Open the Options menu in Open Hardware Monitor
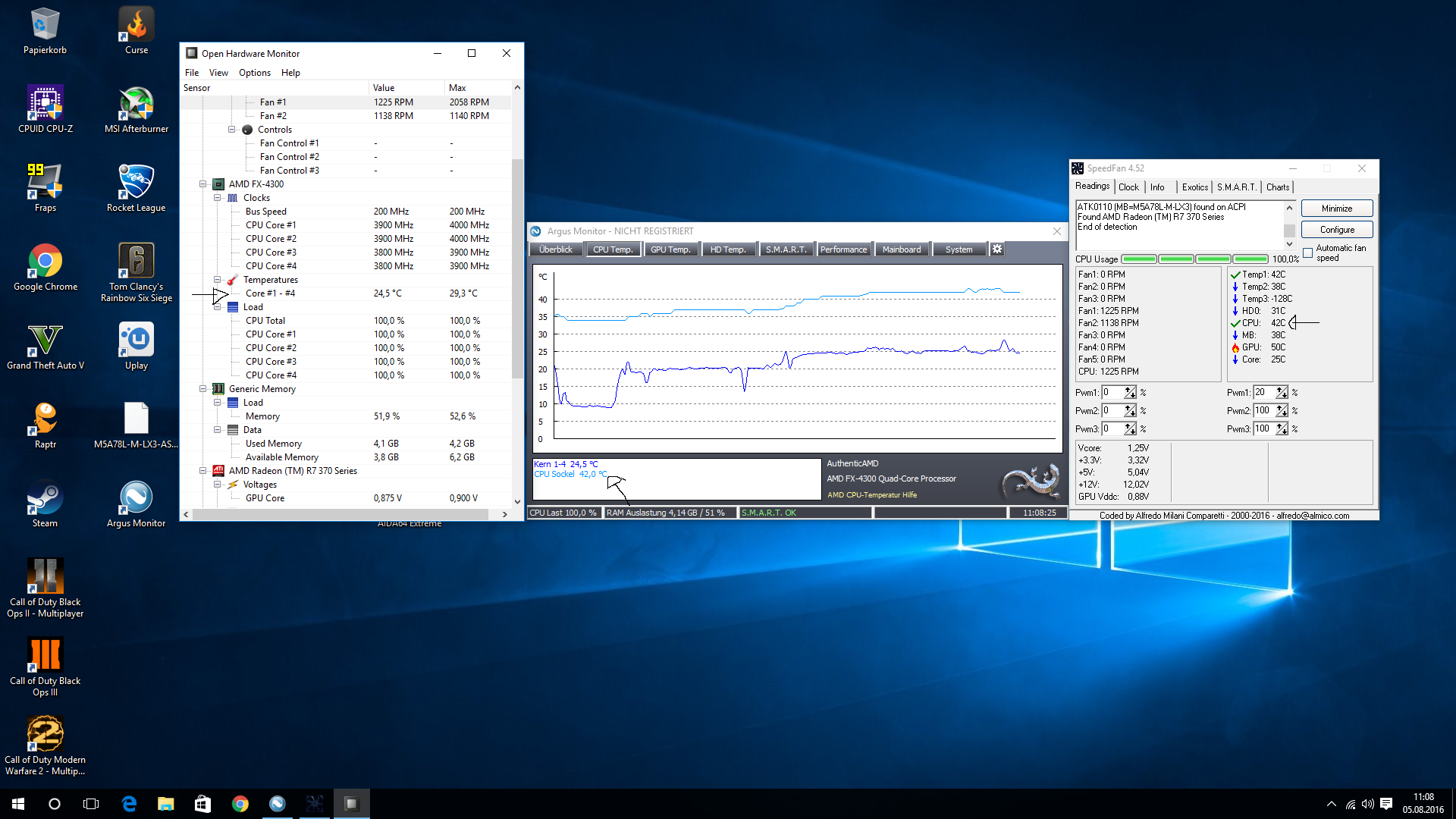Screen dimensions: 1456x819 254,73
